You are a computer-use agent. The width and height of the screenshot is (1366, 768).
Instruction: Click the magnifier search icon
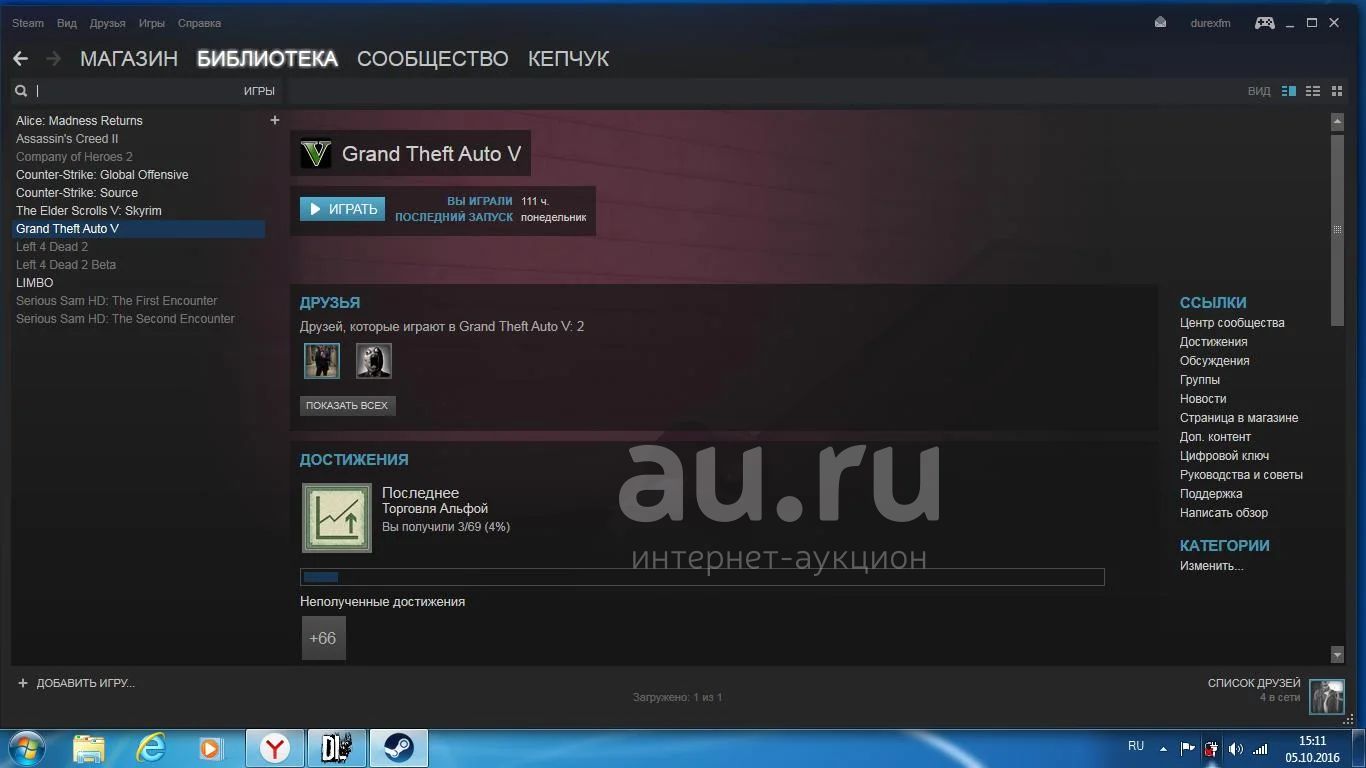point(20,91)
